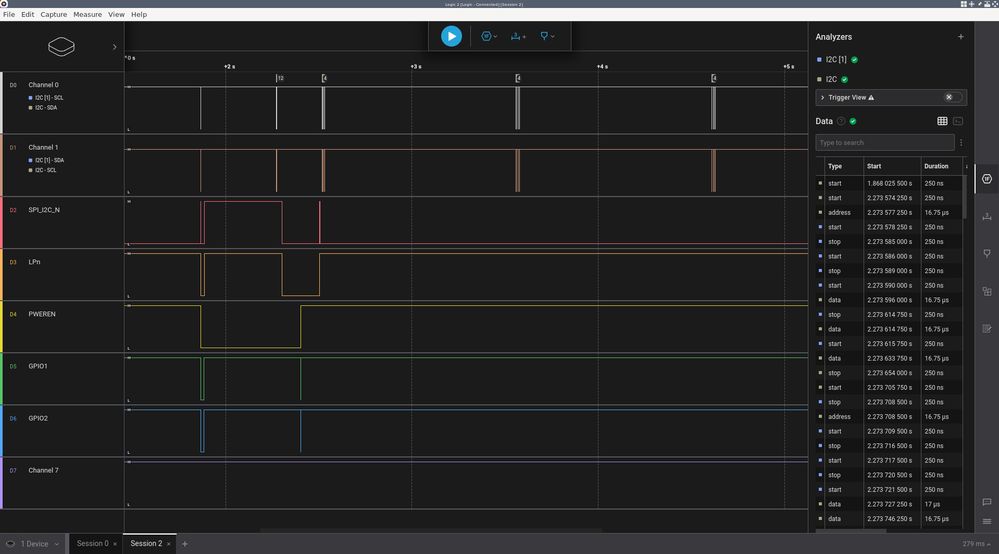This screenshot has width=999, height=554.
Task: Open the Extensions sidebar icon
Action: (x=986, y=291)
